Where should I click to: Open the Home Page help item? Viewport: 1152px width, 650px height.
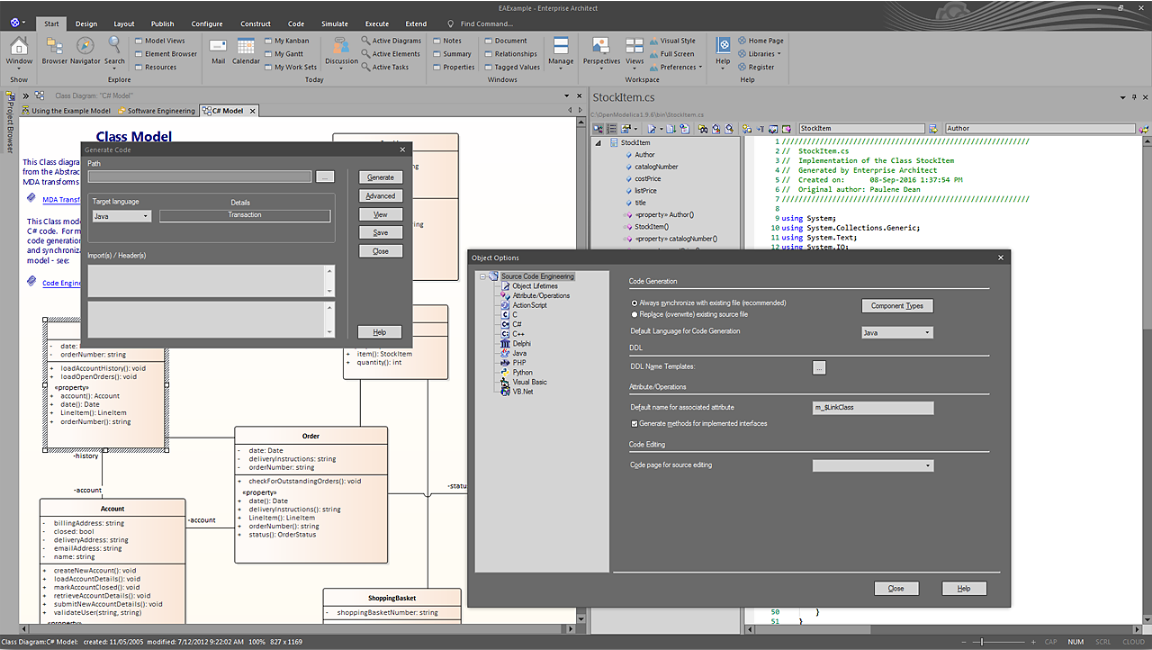tap(761, 41)
